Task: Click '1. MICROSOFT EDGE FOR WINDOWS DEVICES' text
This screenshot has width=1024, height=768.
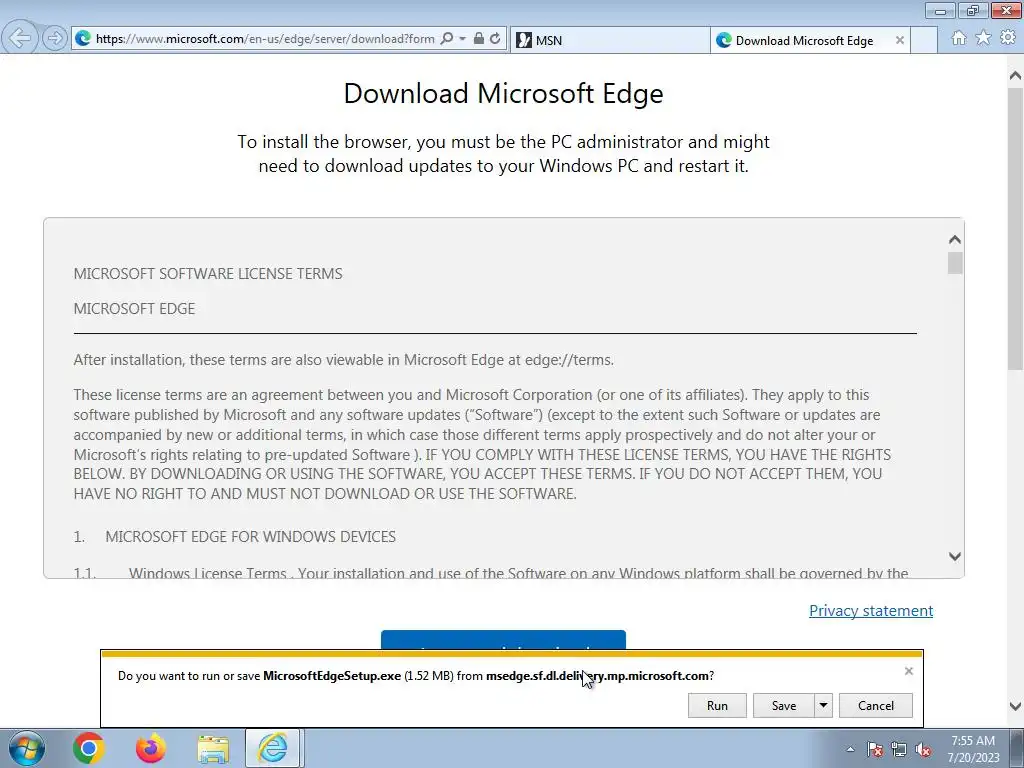Action: tap(234, 537)
